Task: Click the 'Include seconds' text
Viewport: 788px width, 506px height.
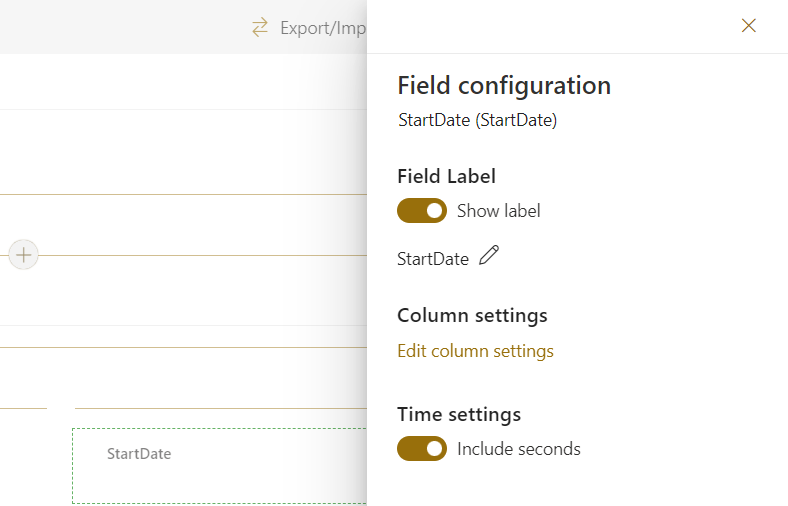Action: coord(518,449)
